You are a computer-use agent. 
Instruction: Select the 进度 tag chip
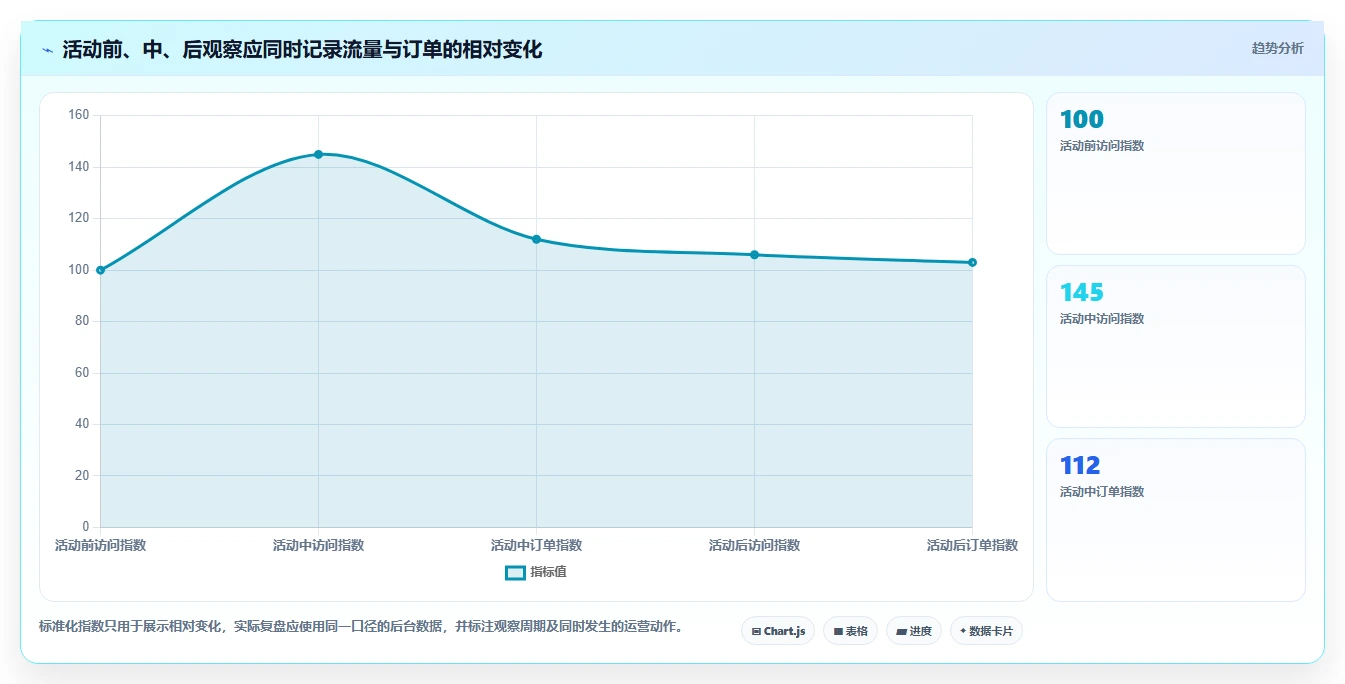click(914, 631)
